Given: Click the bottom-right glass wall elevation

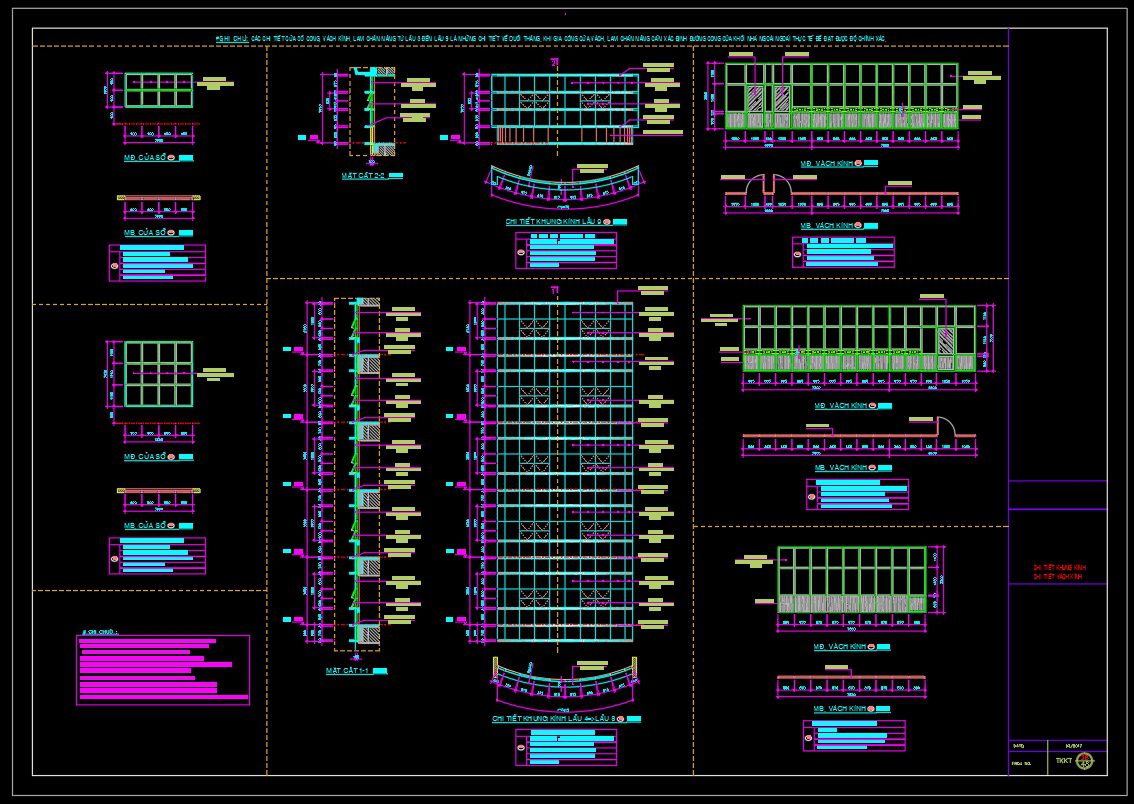Looking at the screenshot, I should pos(852,579).
